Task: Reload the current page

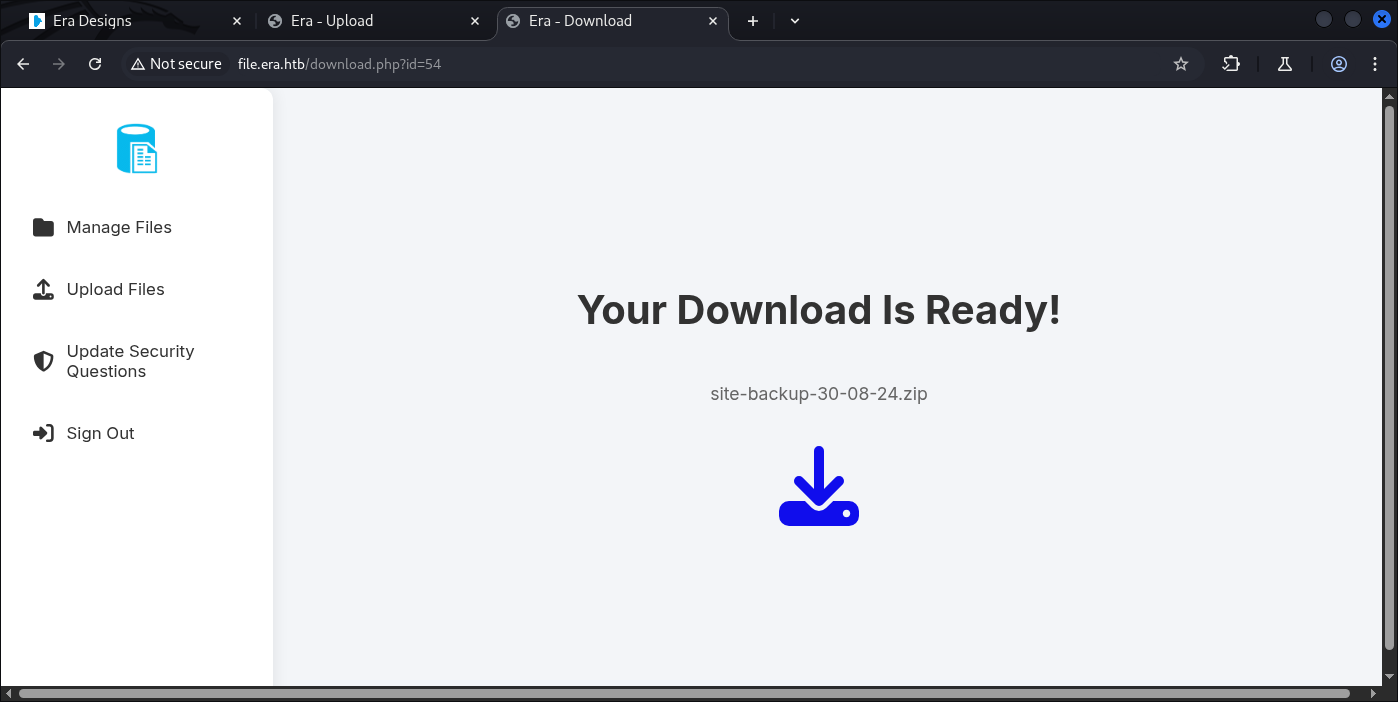Action: [x=95, y=64]
